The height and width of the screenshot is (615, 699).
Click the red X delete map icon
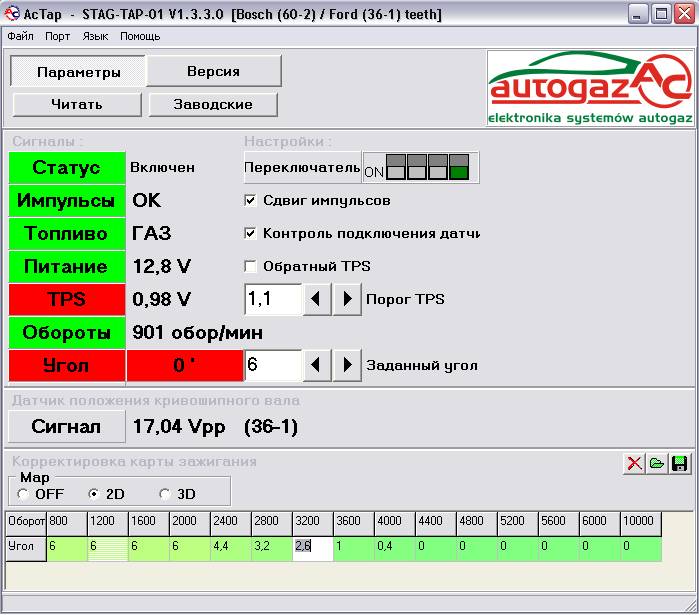633,463
